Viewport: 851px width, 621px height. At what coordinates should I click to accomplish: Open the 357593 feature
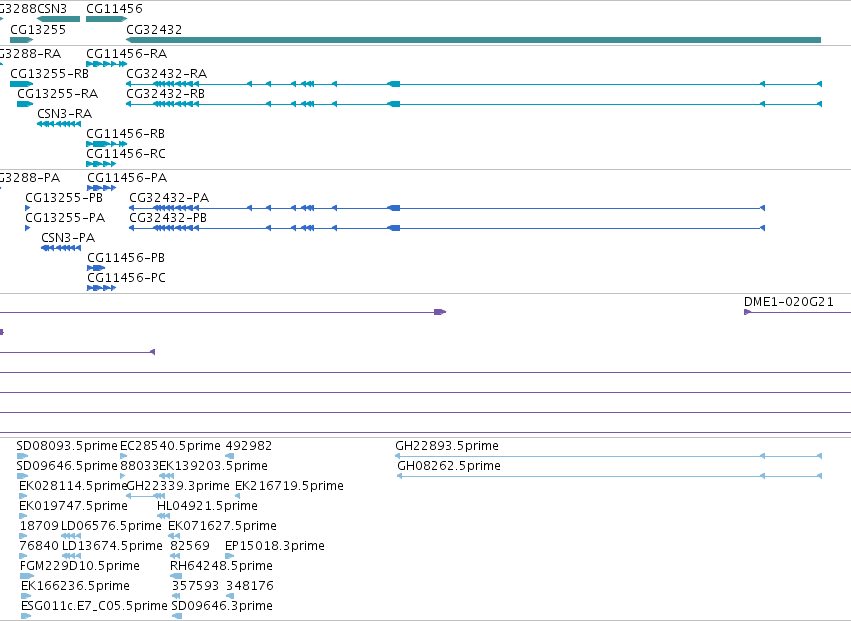[x=176, y=596]
